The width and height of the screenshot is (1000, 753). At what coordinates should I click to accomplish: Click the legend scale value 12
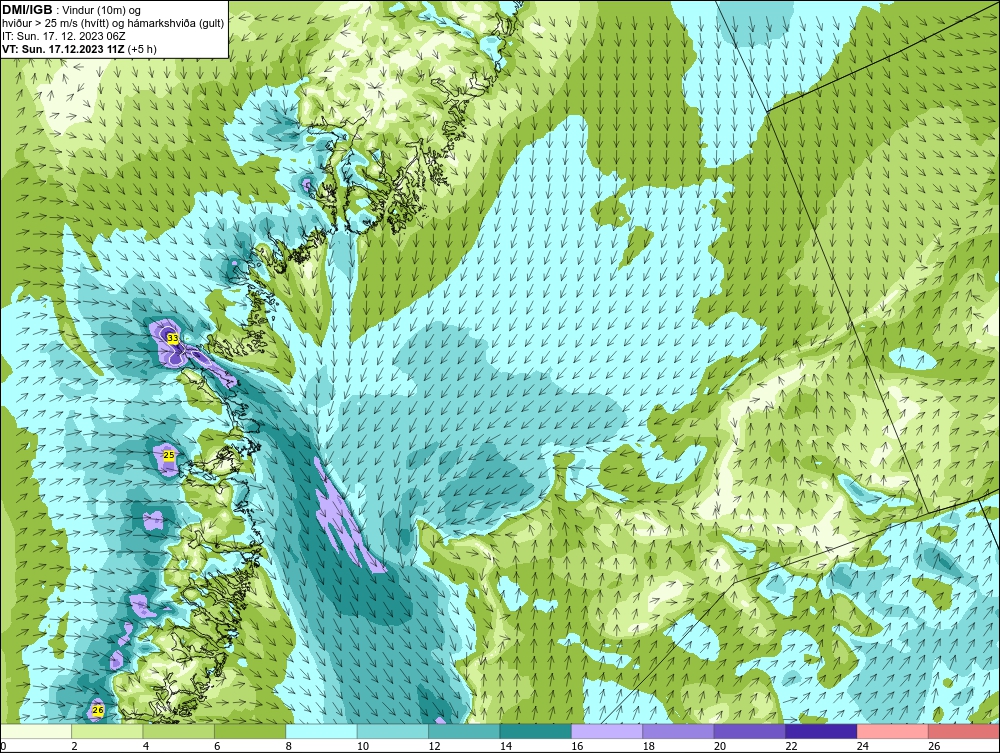pos(434,746)
